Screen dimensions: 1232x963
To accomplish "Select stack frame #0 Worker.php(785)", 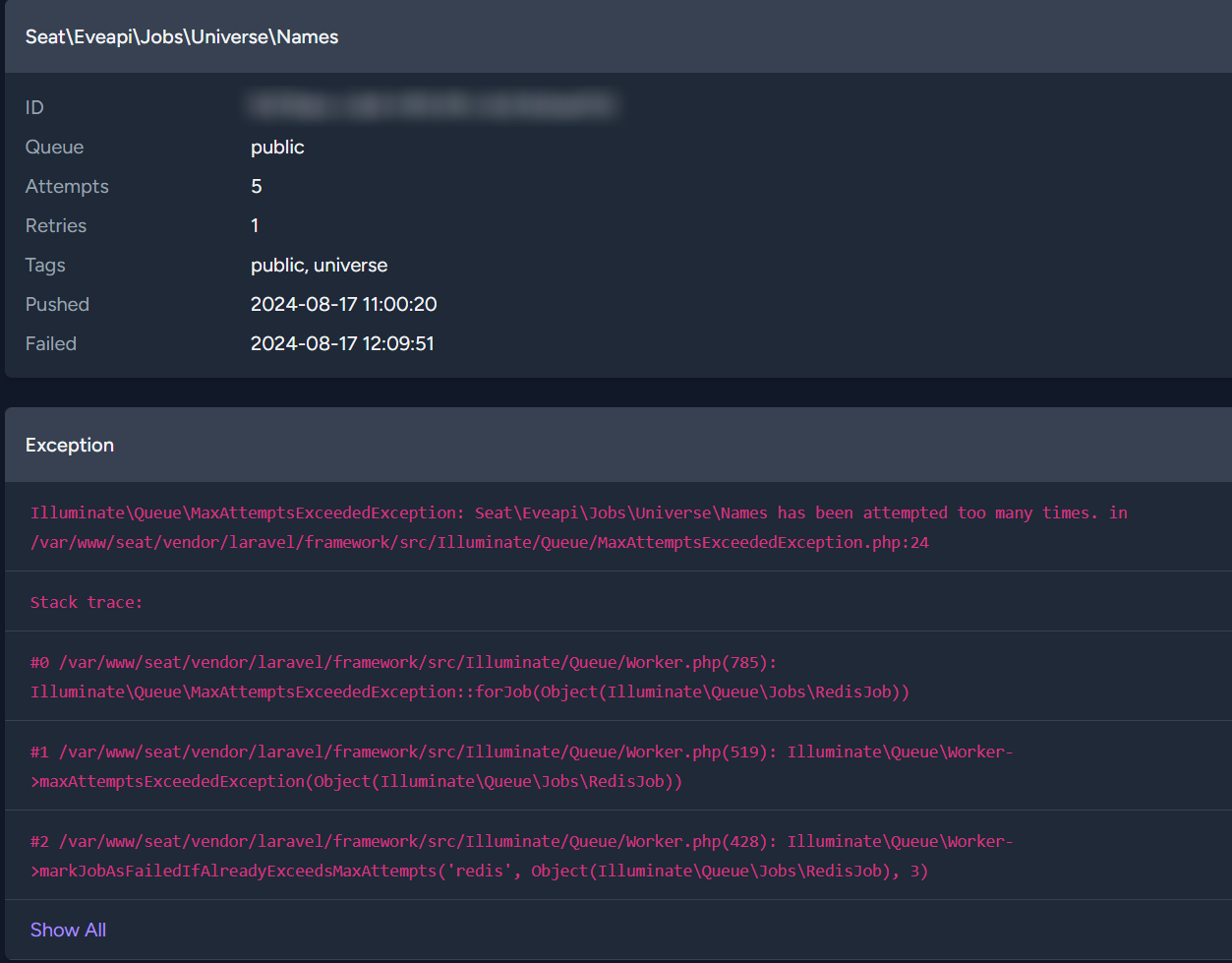I will (470, 677).
